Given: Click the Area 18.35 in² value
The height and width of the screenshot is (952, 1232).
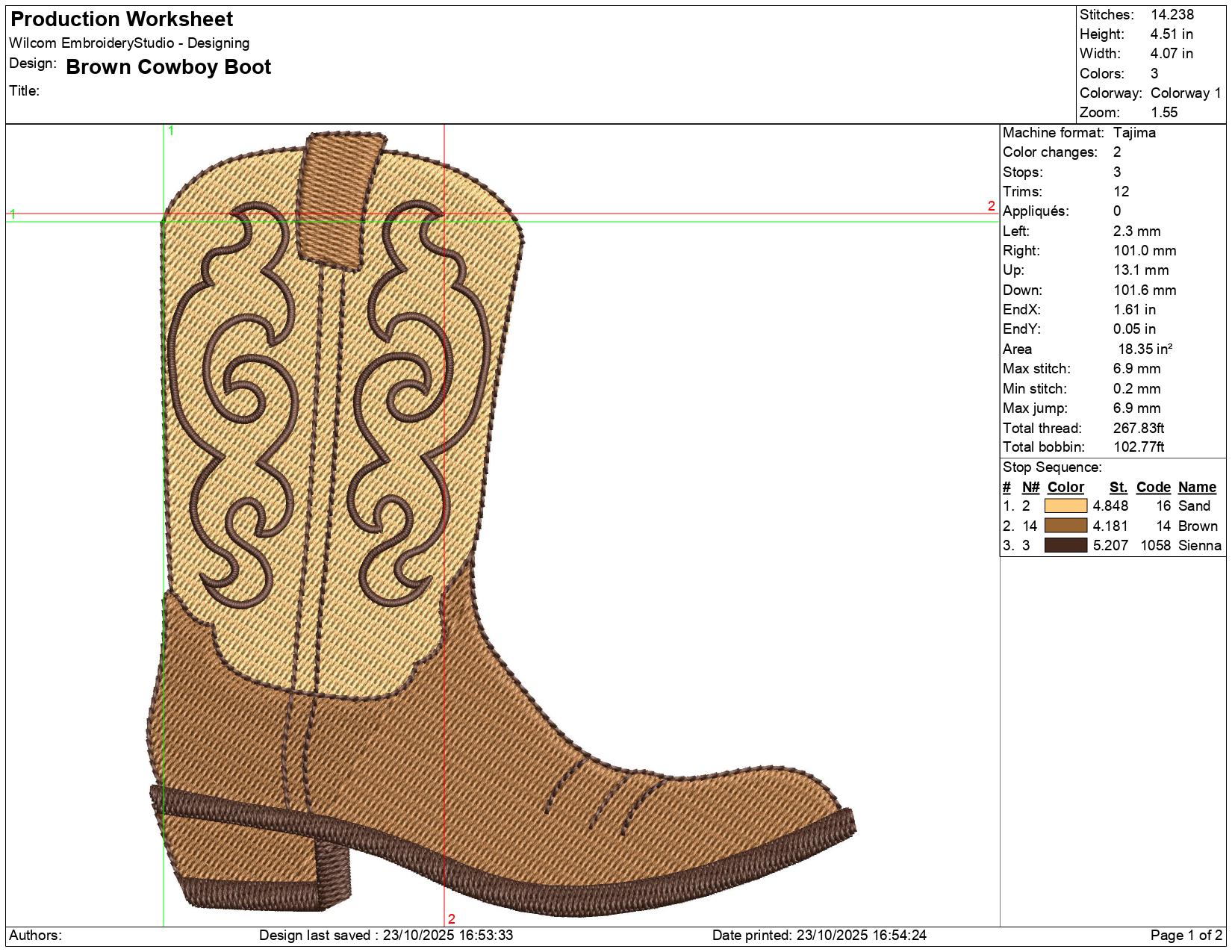Looking at the screenshot, I should (1145, 349).
